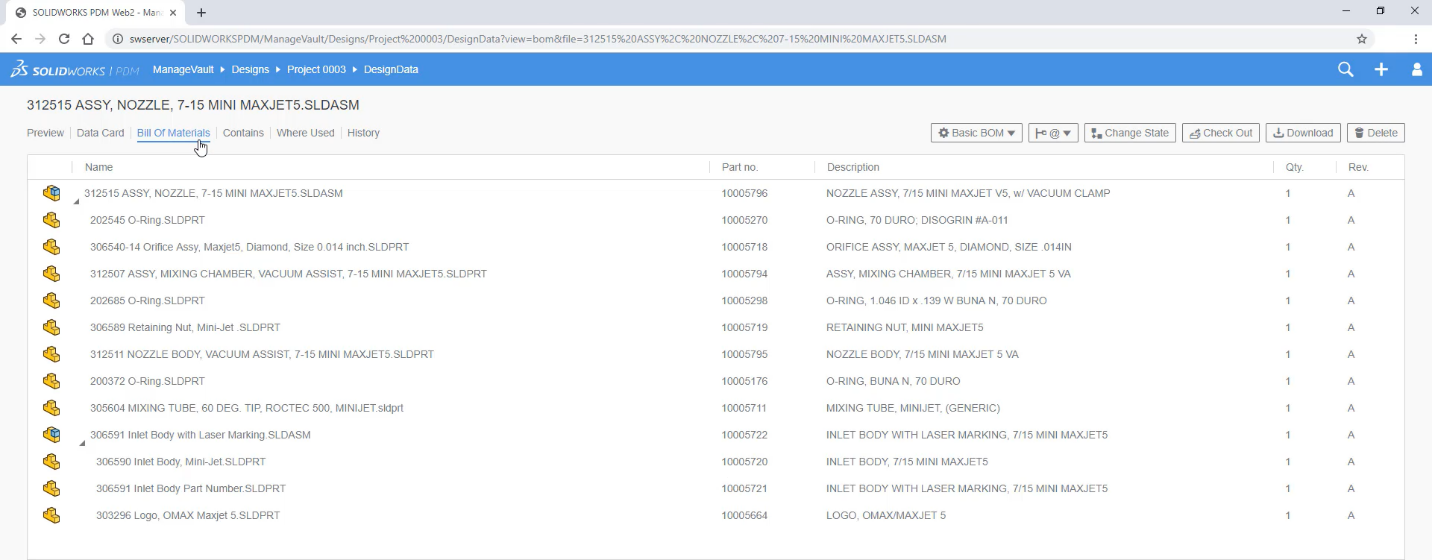This screenshot has height=560, width=1432.
Task: Reload the page in browser
Action: 64,39
